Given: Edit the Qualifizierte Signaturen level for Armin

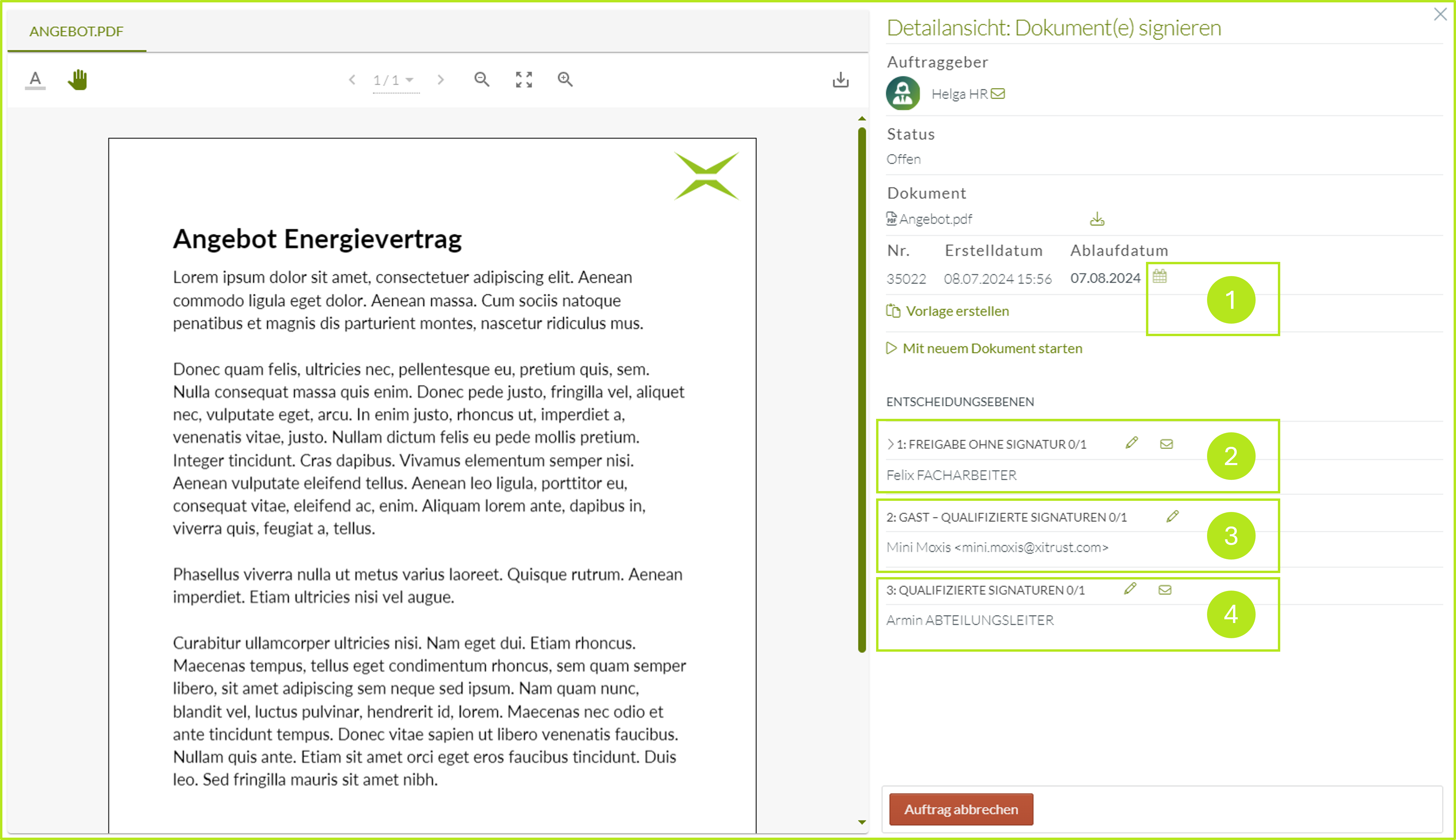Looking at the screenshot, I should [x=1130, y=589].
